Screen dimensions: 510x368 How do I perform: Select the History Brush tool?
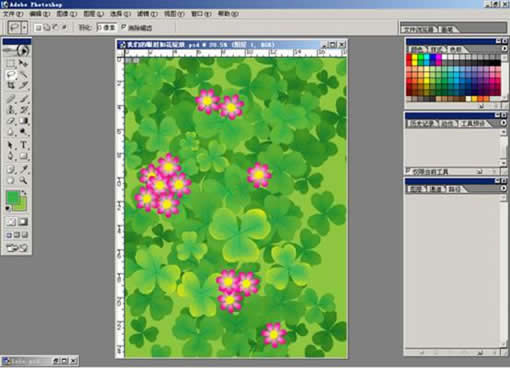click(x=23, y=110)
